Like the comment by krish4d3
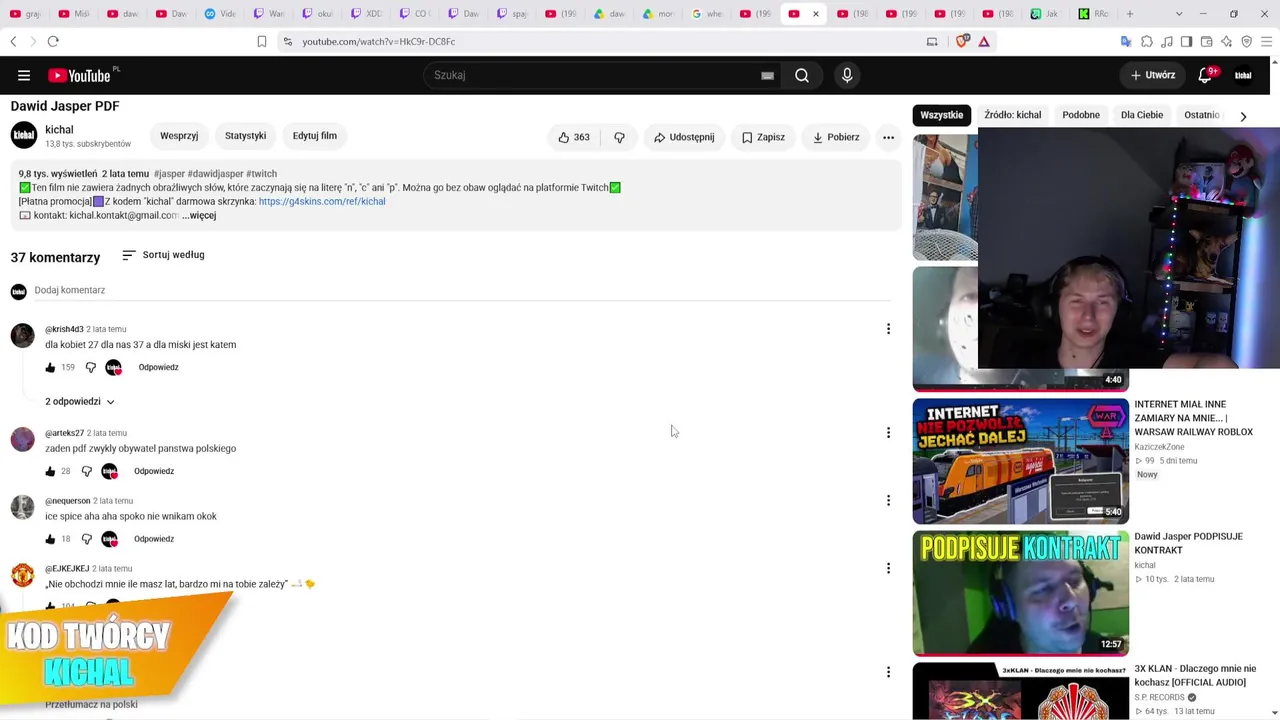This screenshot has width=1280, height=720. click(x=50, y=367)
